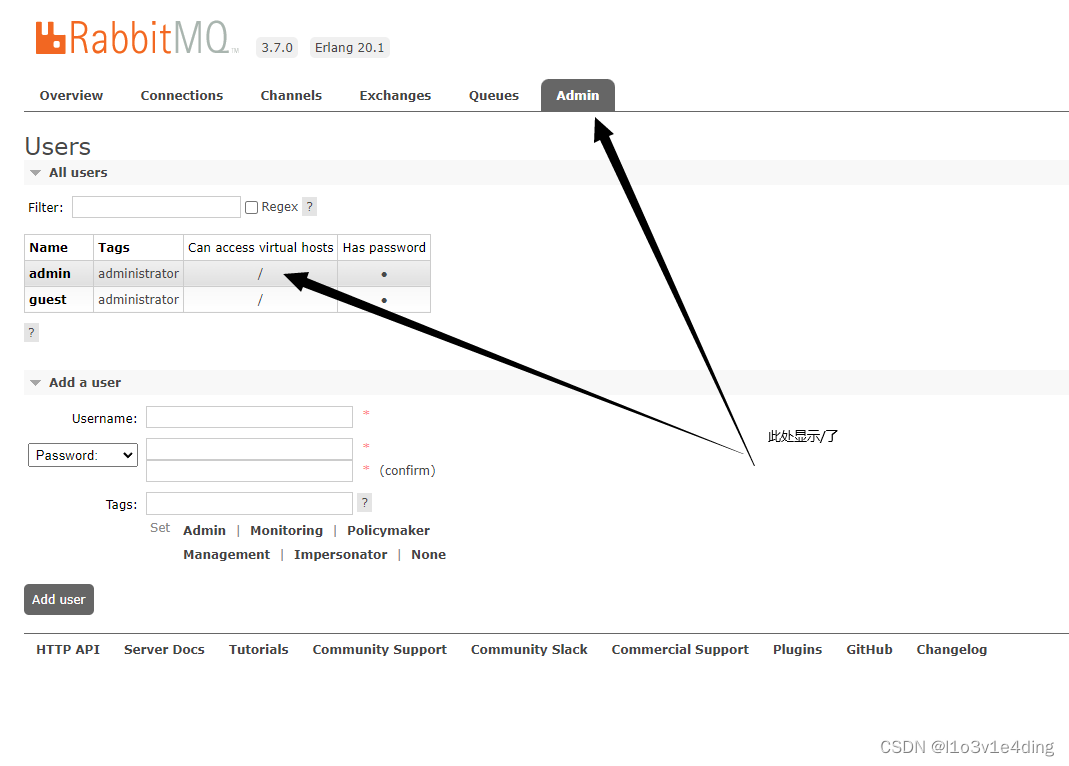The width and height of the screenshot is (1069, 766).
Task: Open the admin user entry
Action: pos(50,273)
